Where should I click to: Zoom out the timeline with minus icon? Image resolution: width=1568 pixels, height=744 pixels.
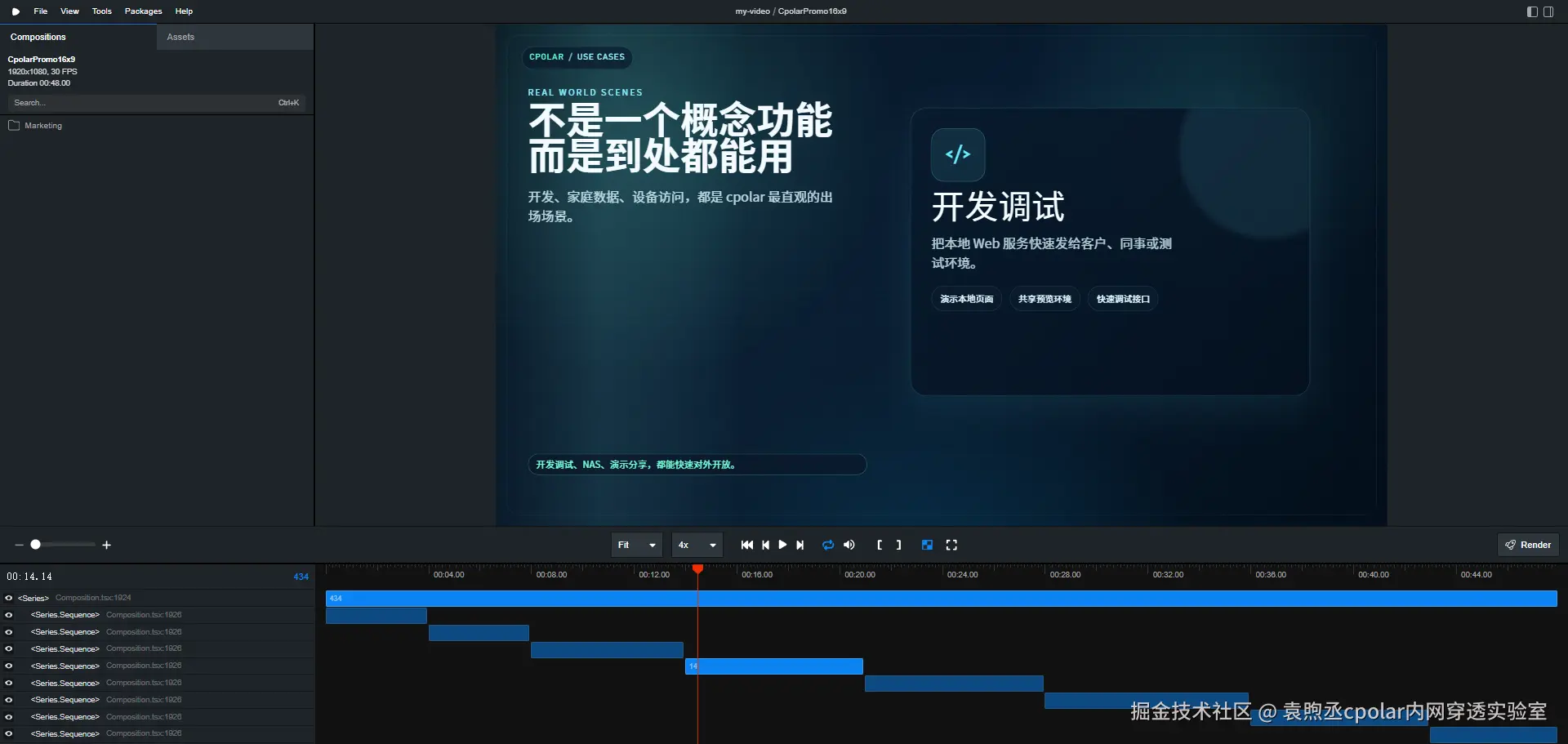click(x=19, y=545)
